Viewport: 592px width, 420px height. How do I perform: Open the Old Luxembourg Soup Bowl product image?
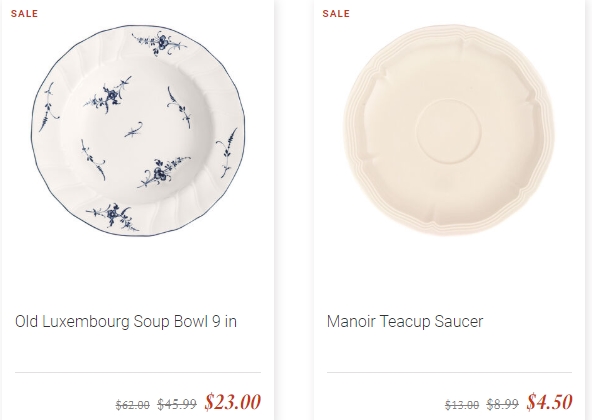[138, 131]
